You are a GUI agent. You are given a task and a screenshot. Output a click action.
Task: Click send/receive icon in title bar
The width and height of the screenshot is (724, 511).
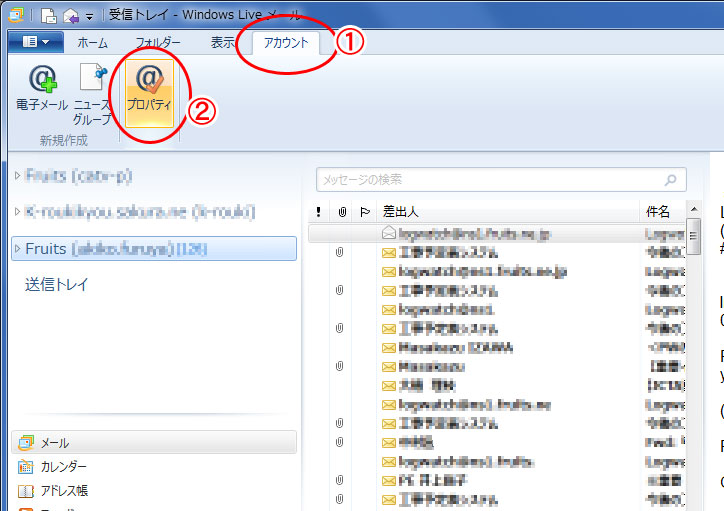click(x=70, y=15)
